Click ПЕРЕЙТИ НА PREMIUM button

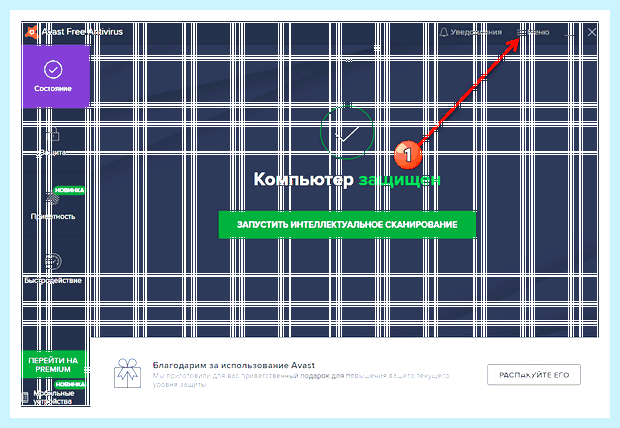click(53, 364)
